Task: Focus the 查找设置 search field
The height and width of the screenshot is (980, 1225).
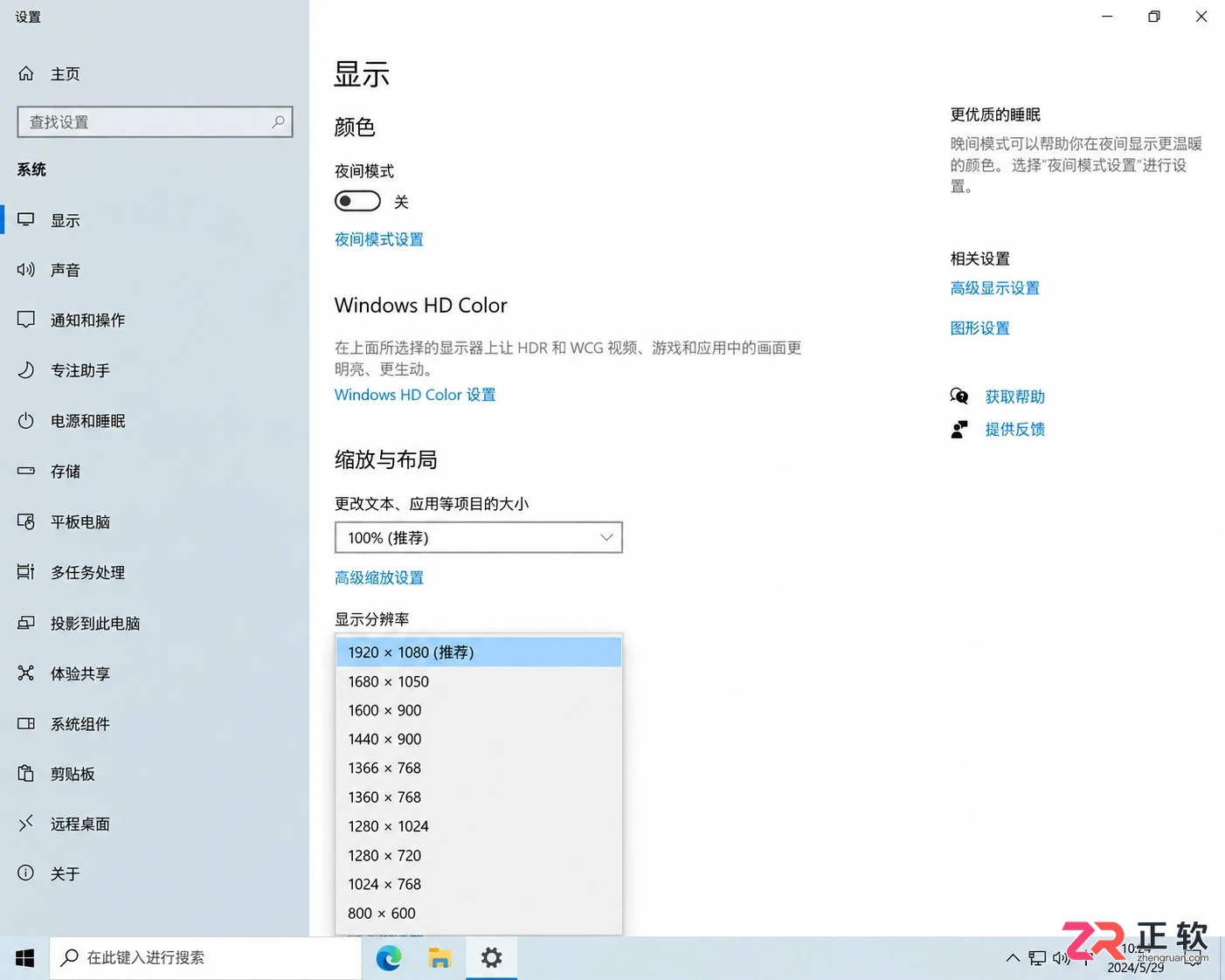Action: point(155,121)
